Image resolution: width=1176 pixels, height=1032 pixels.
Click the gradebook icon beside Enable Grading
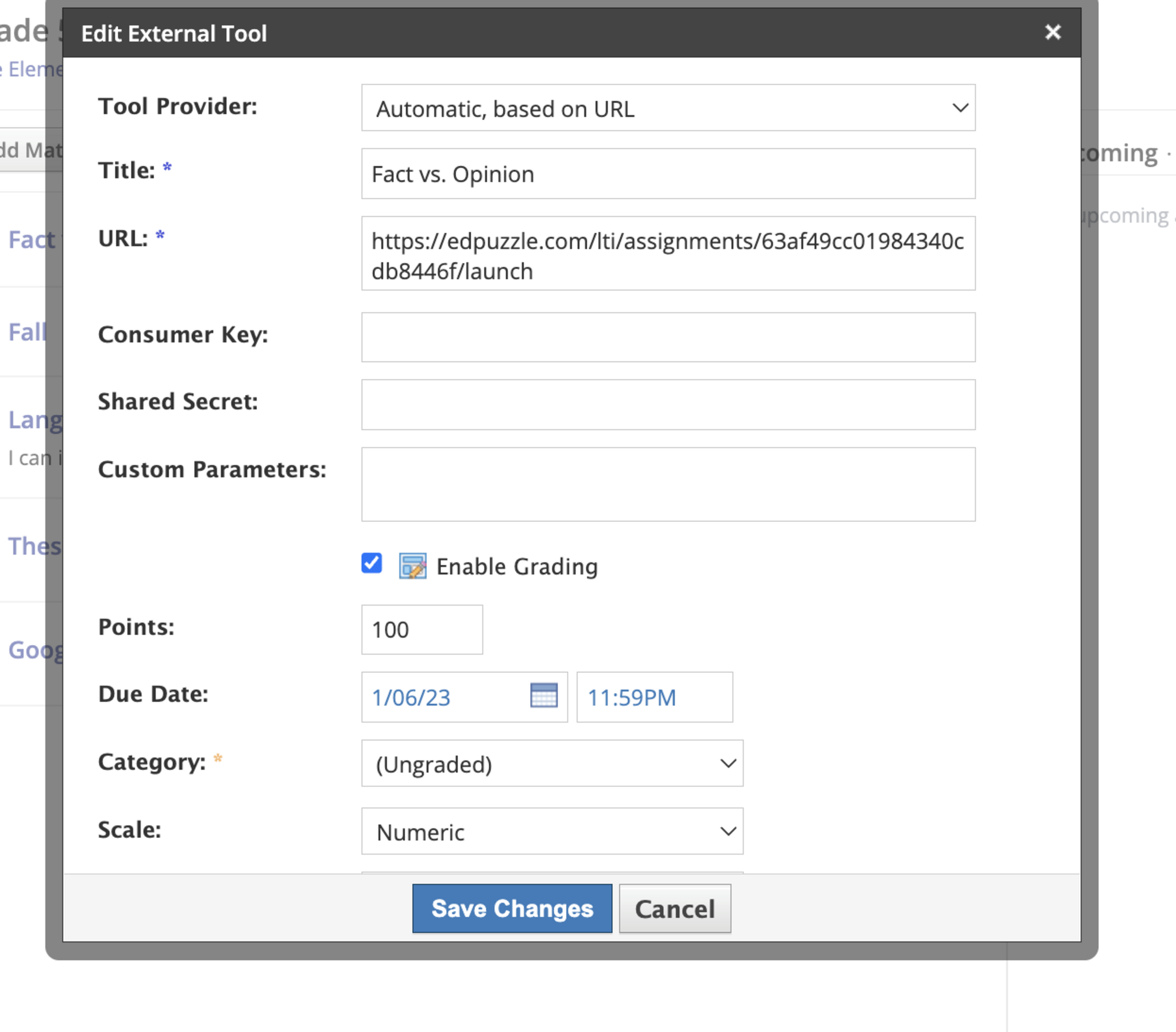point(412,566)
